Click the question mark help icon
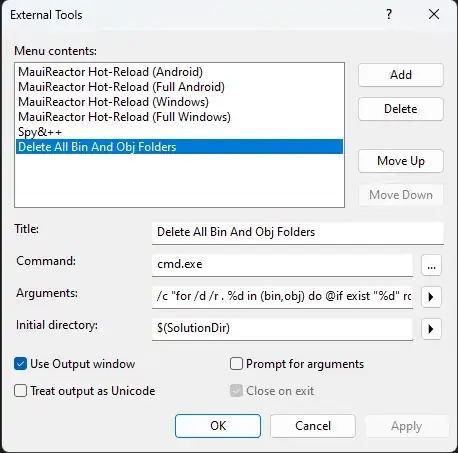 [389, 14]
